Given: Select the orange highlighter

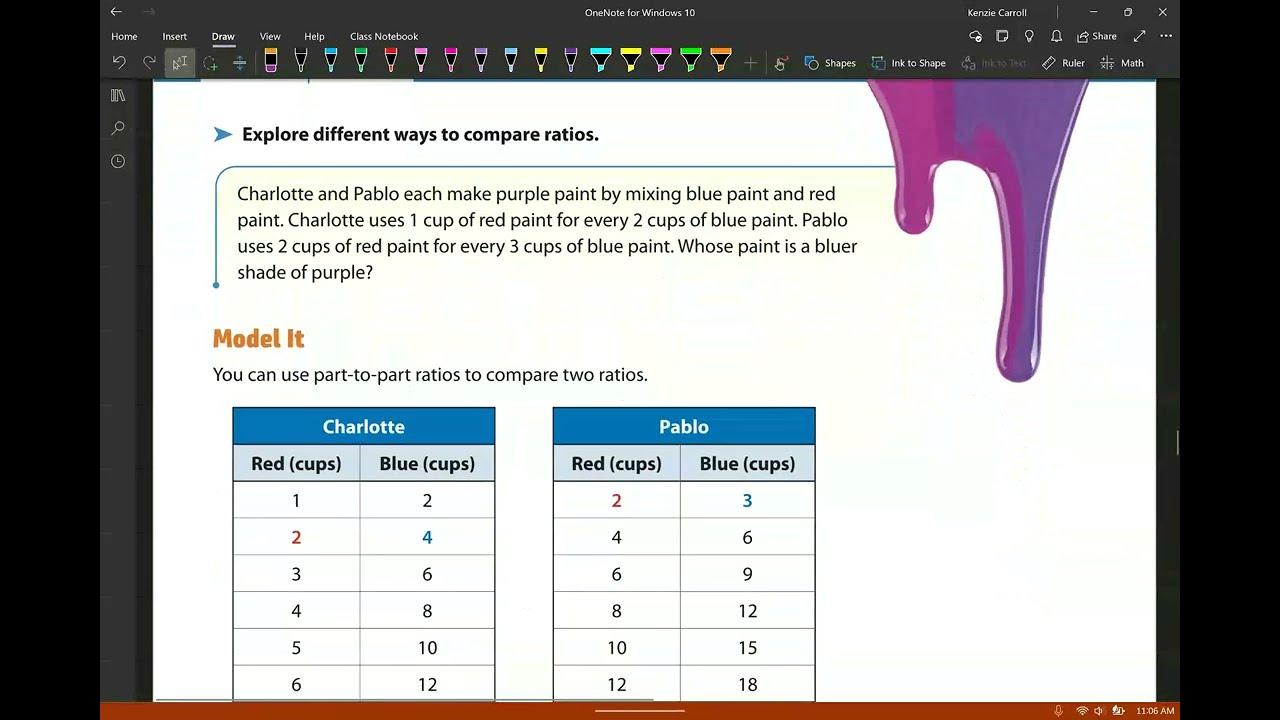Looking at the screenshot, I should pyautogui.click(x=720, y=61).
